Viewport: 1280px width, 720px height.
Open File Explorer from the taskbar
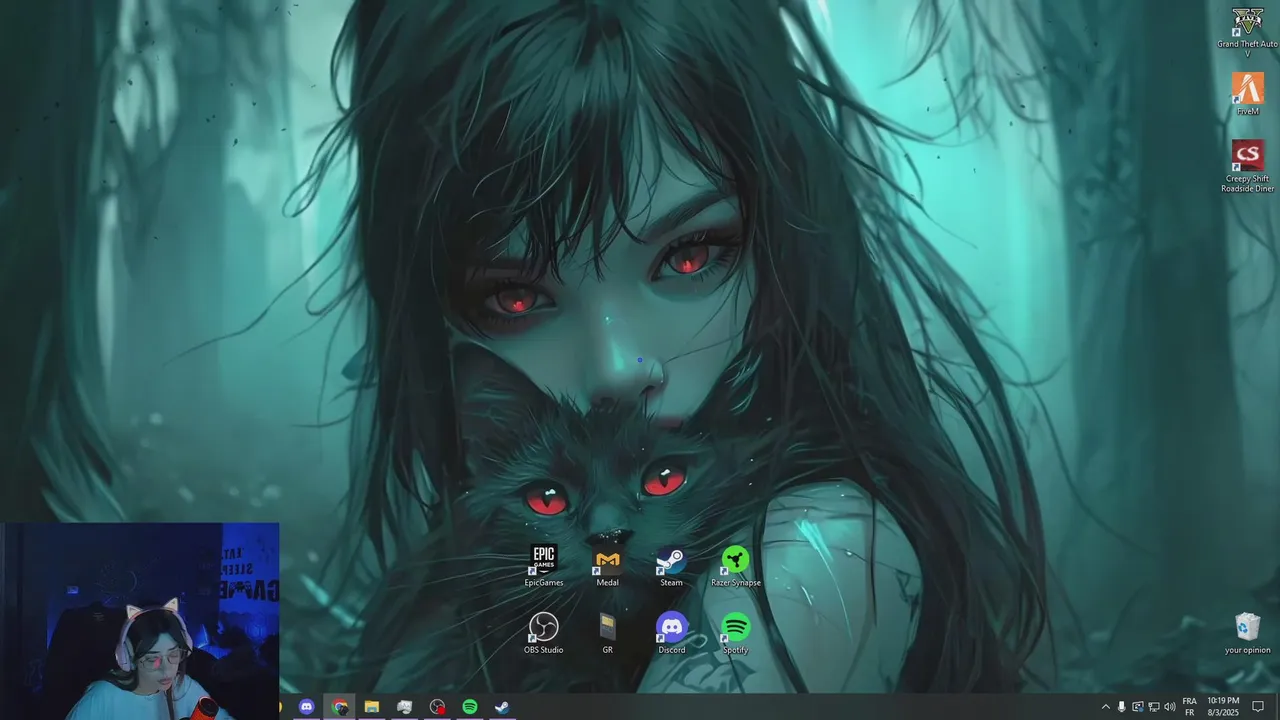pyautogui.click(x=372, y=707)
